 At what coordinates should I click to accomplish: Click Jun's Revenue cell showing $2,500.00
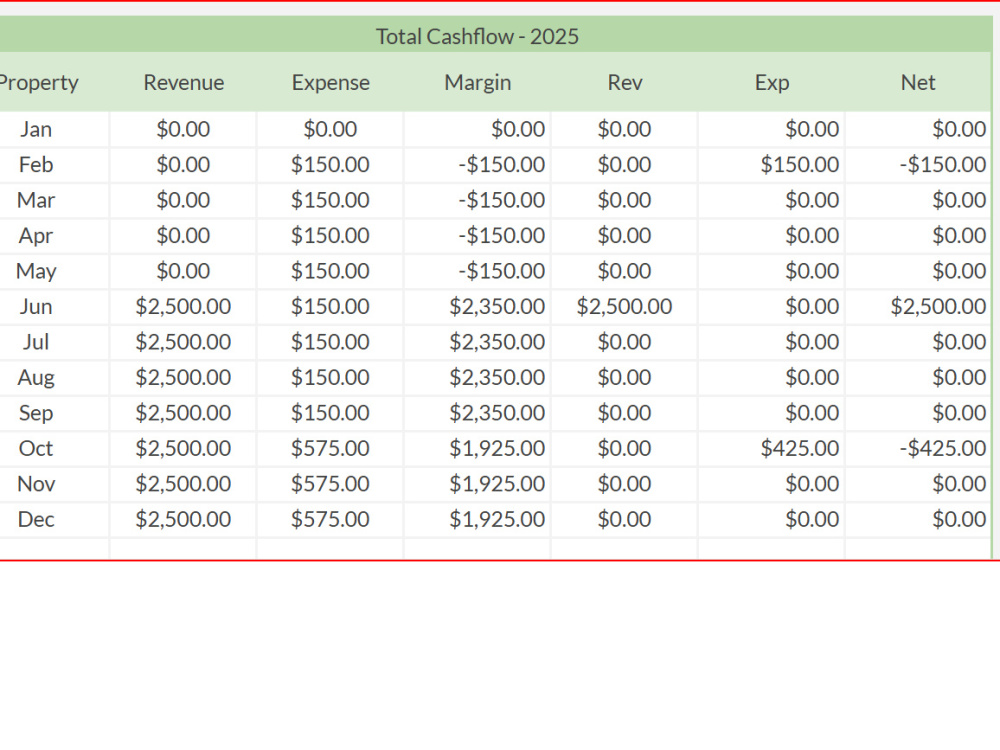pyautogui.click(x=184, y=307)
